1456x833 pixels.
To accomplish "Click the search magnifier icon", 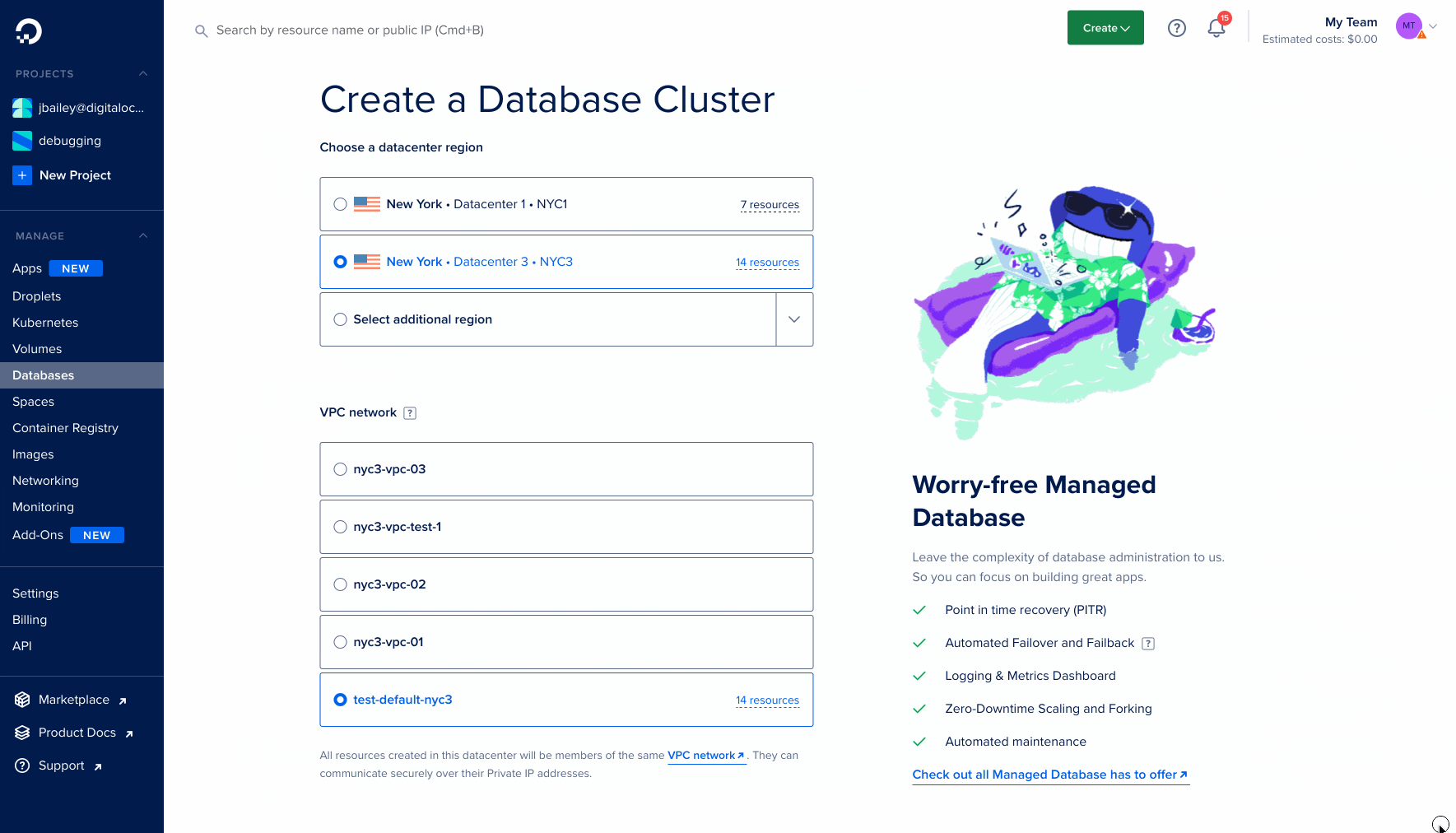I will (201, 31).
